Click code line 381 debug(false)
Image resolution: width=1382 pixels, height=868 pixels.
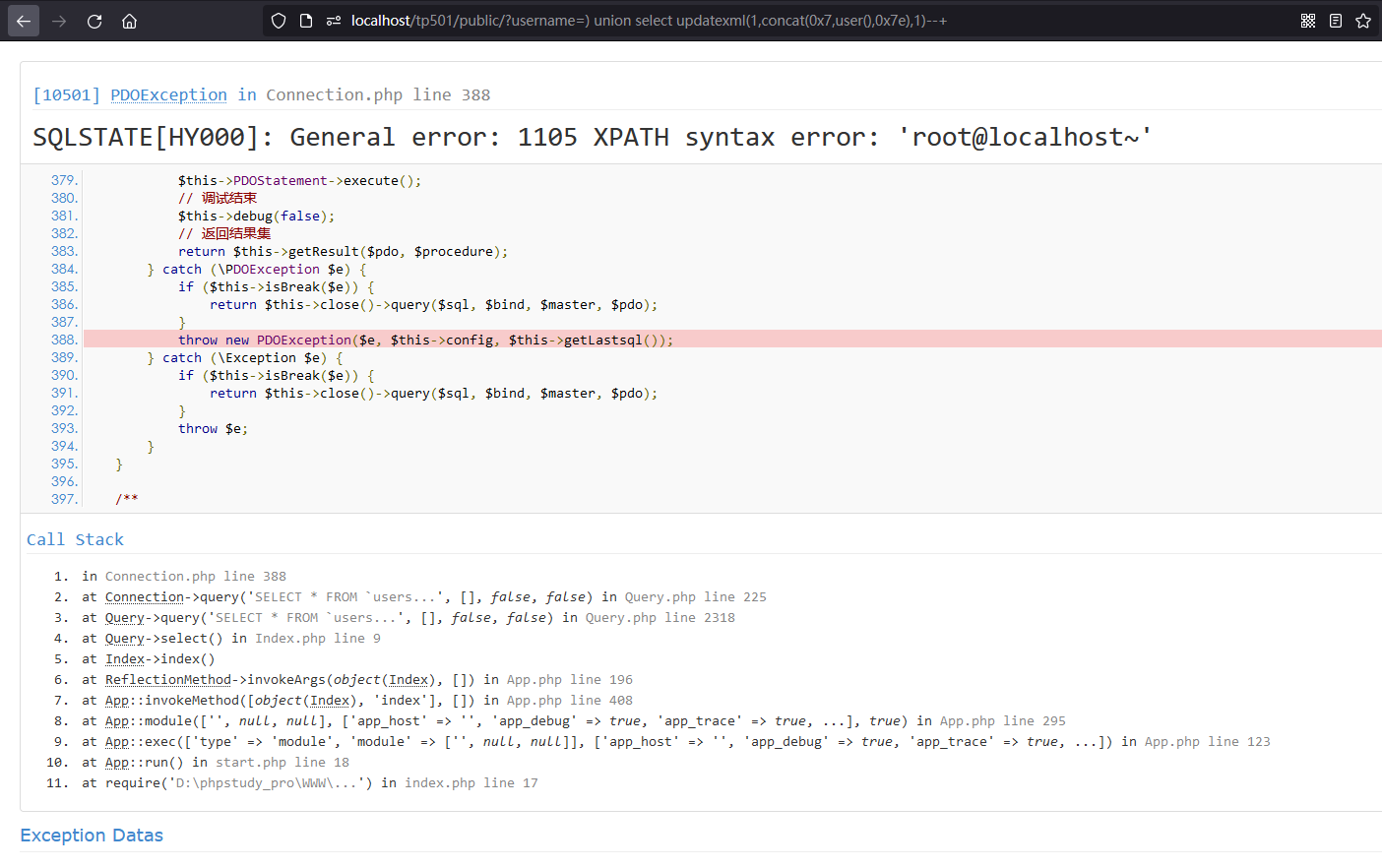tap(257, 217)
